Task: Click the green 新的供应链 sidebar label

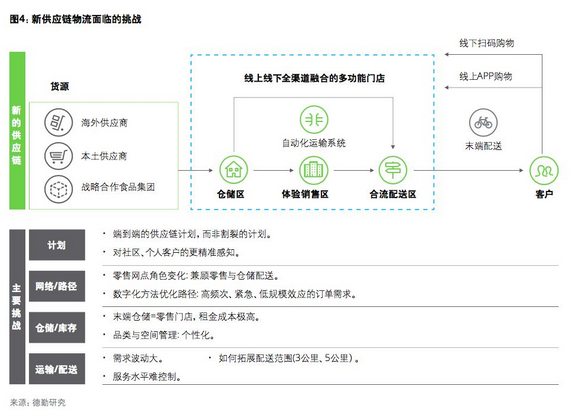Action: pos(17,130)
